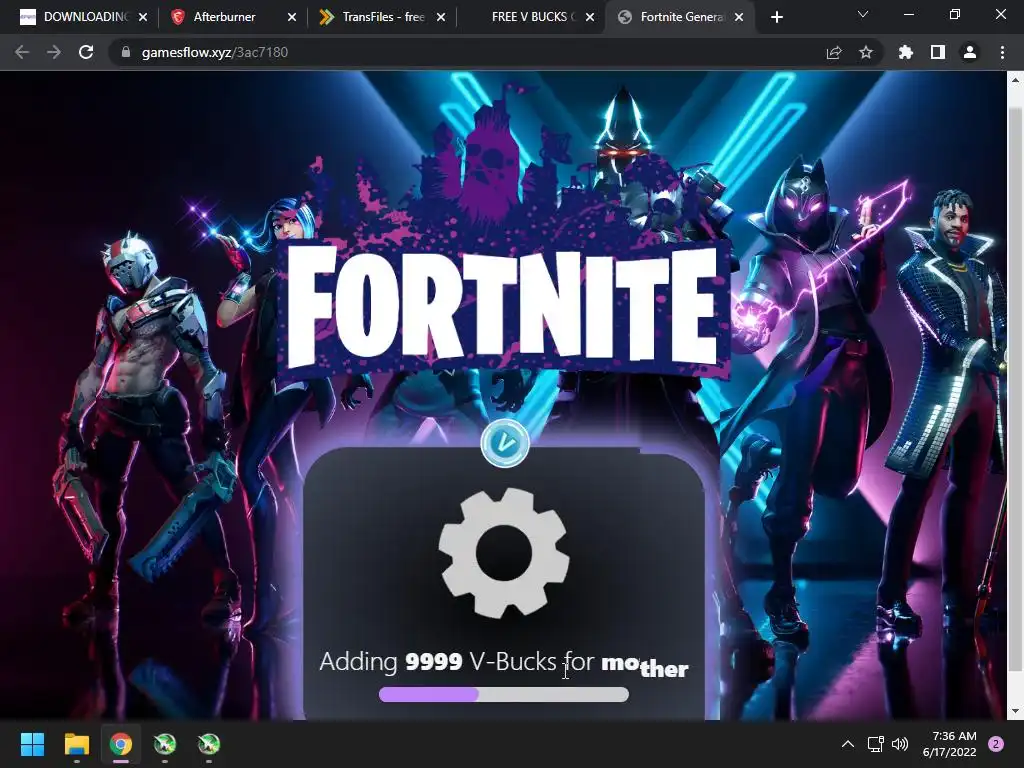1024x768 pixels.
Task: Go forward to next page
Action: 54,52
